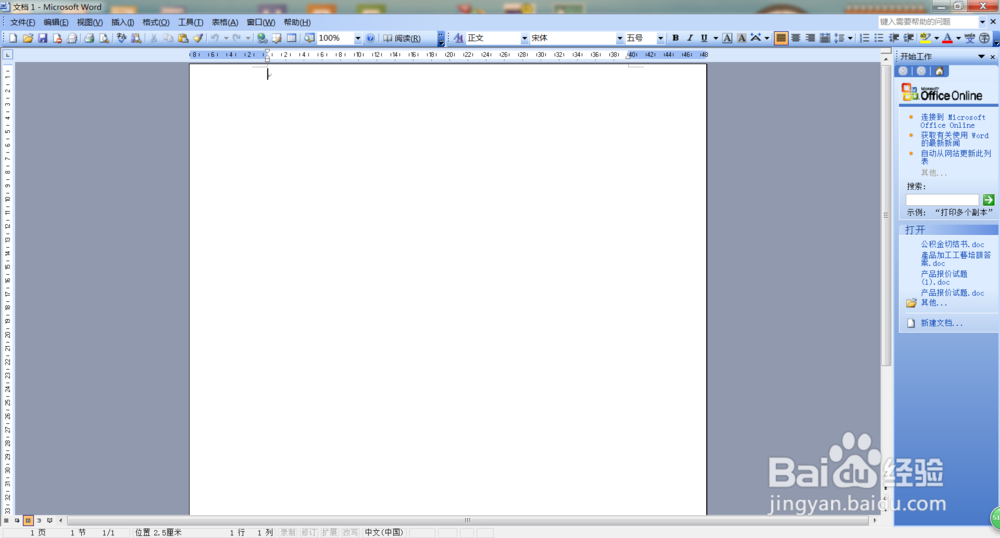Open a file with the folder icon

click(27, 38)
